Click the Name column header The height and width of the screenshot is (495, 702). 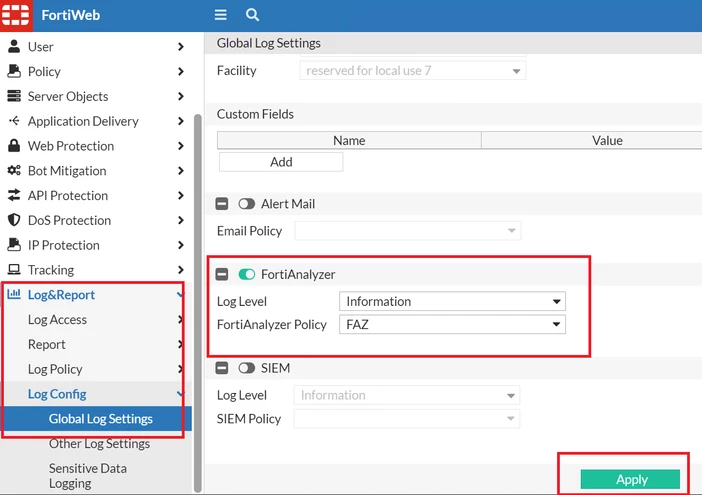click(x=349, y=140)
